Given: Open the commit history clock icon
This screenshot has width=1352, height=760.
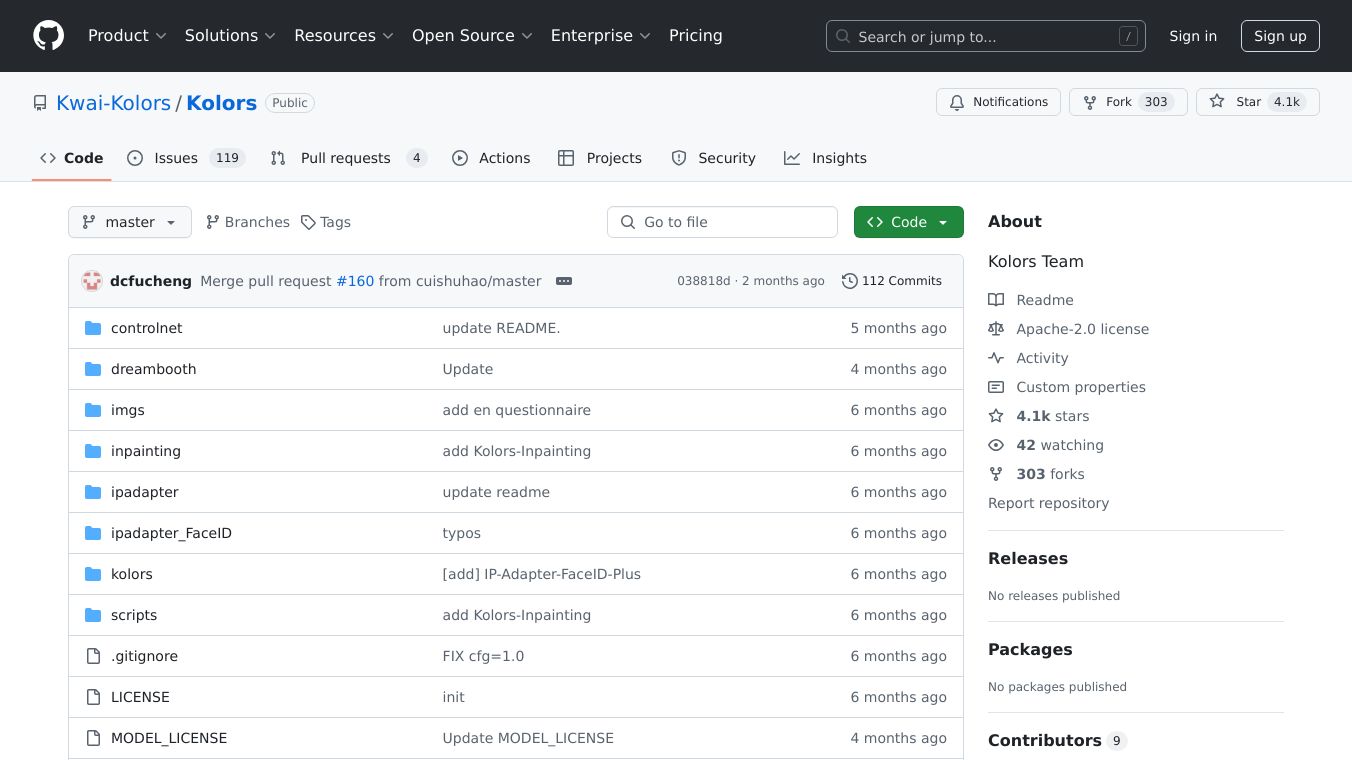Looking at the screenshot, I should pyautogui.click(x=849, y=281).
